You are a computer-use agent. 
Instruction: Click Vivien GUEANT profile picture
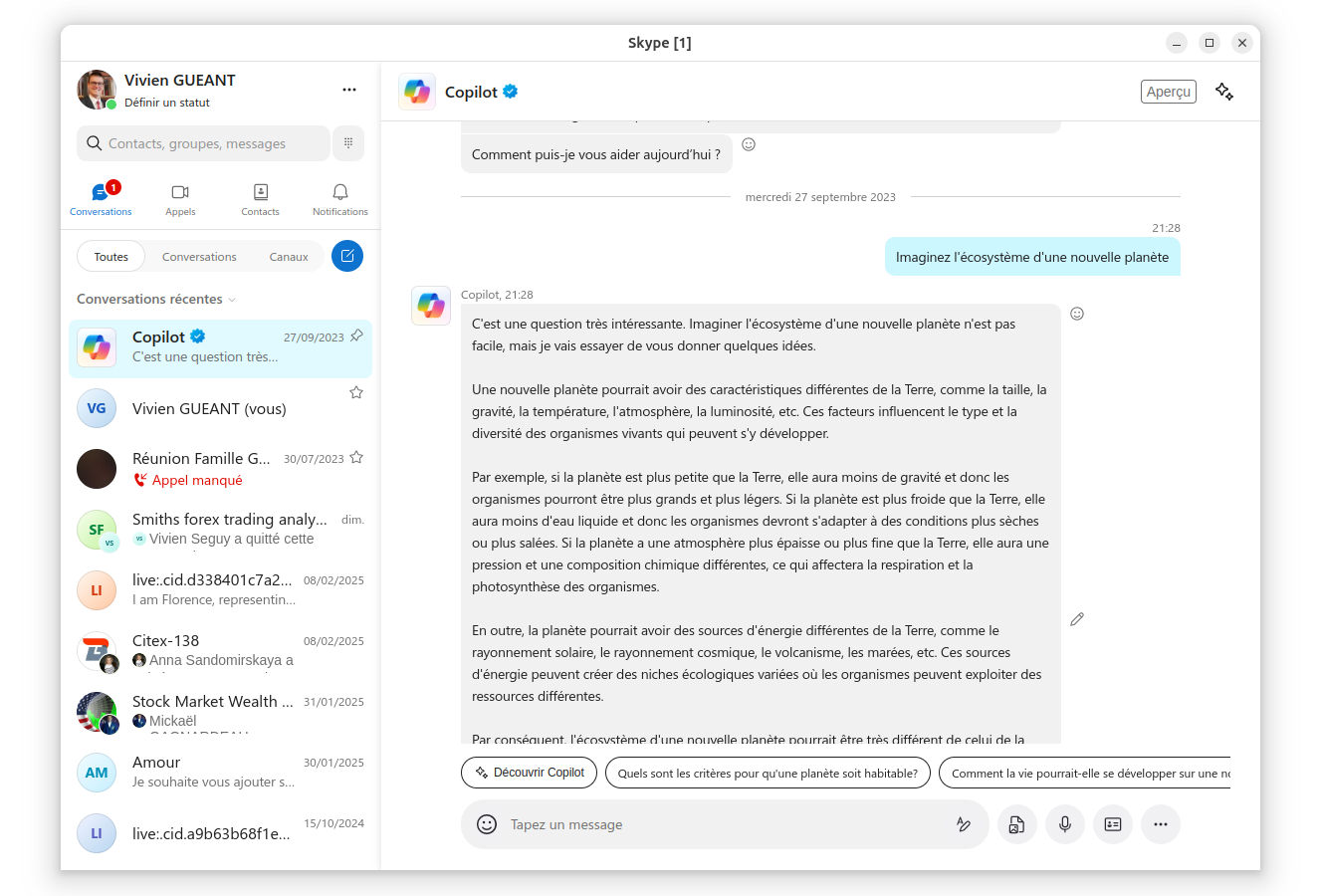(x=97, y=90)
